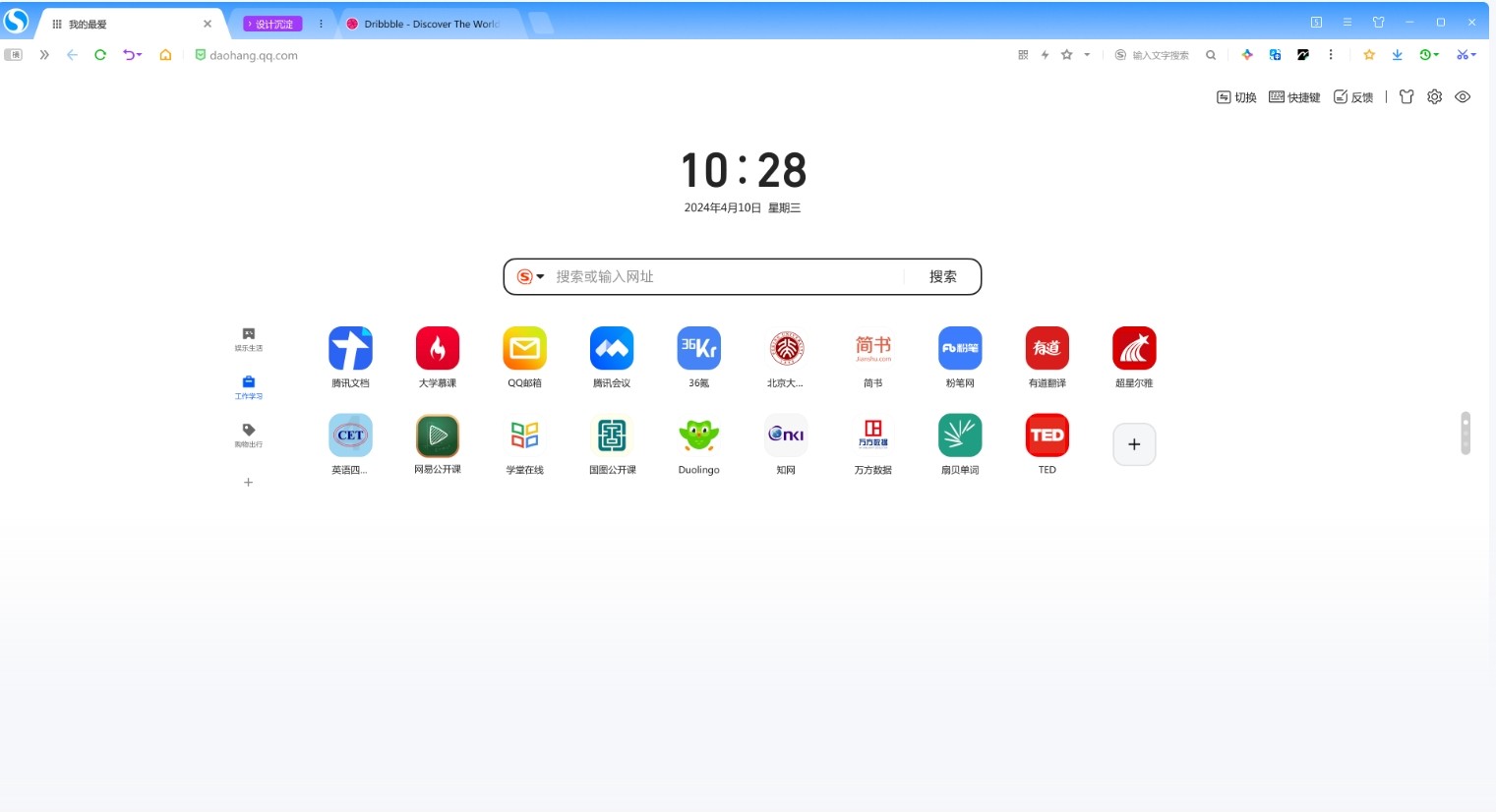Select the screenshot scissors tool

pos(1465,55)
